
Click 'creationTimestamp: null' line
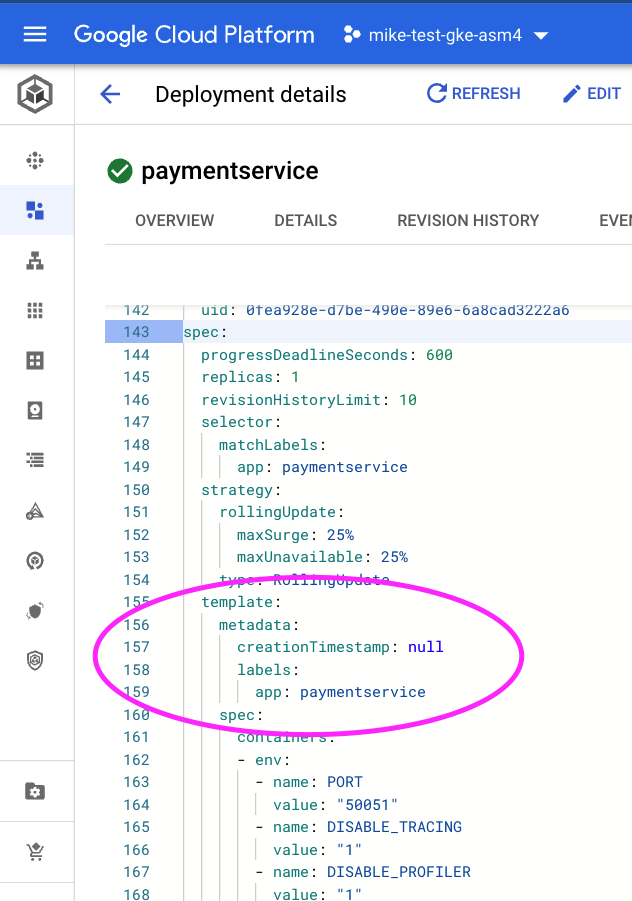click(x=340, y=647)
